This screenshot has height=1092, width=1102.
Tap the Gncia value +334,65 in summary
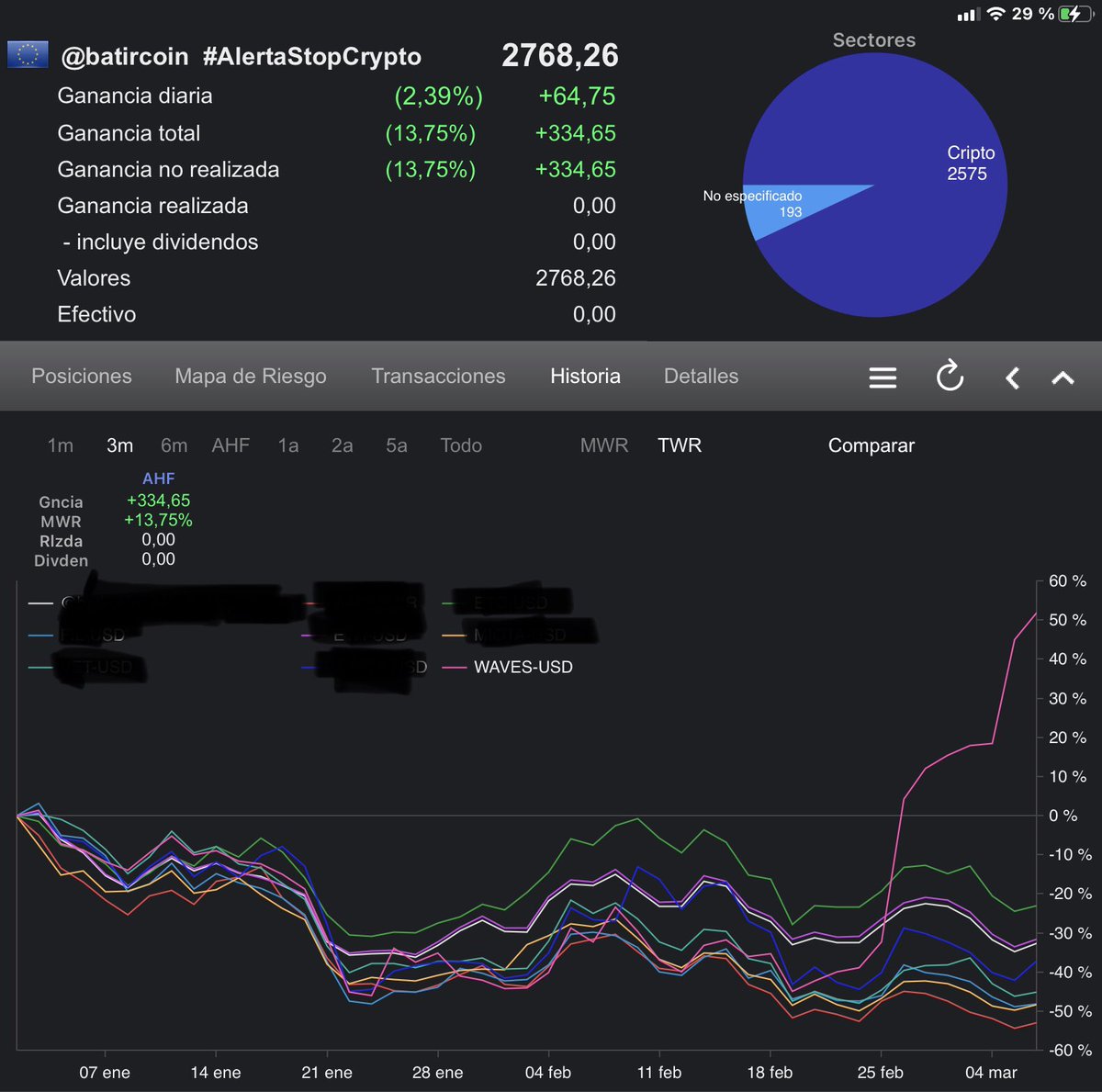click(x=158, y=501)
